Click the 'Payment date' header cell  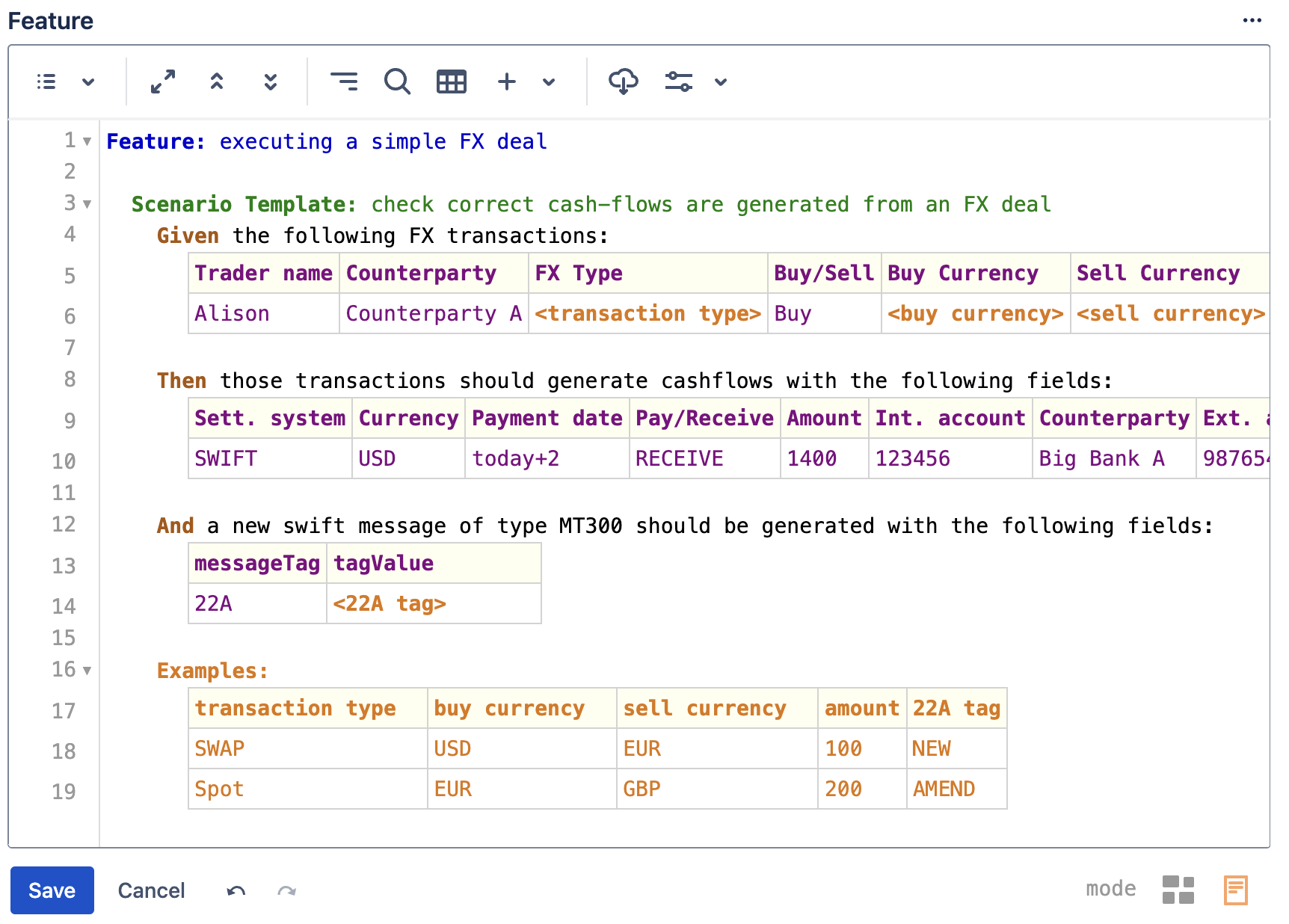(x=547, y=418)
